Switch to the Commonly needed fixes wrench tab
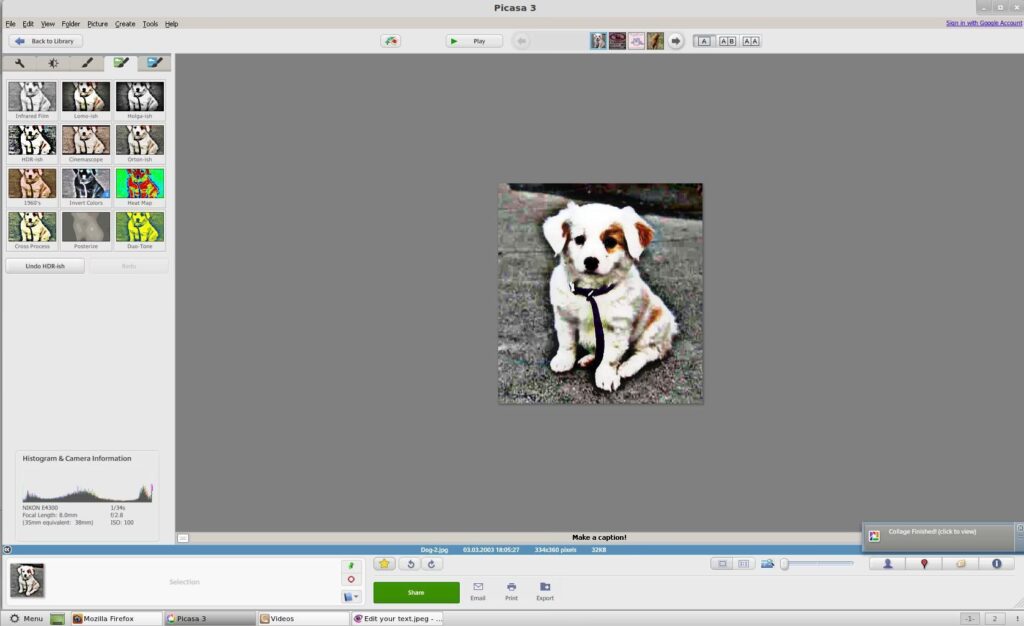This screenshot has width=1024, height=626. point(19,63)
